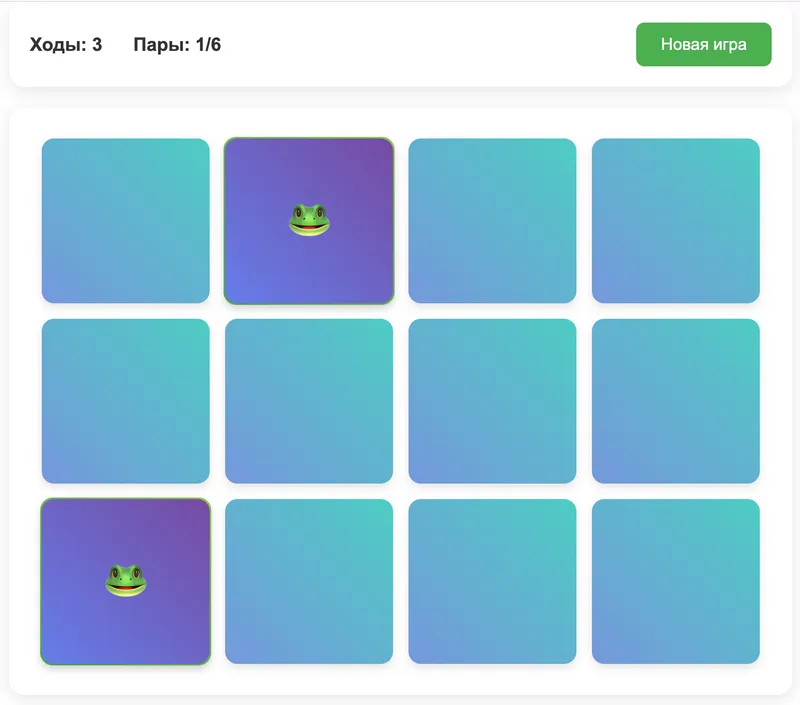Flip the first face-down card in top row
800x705 pixels.
[126, 221]
